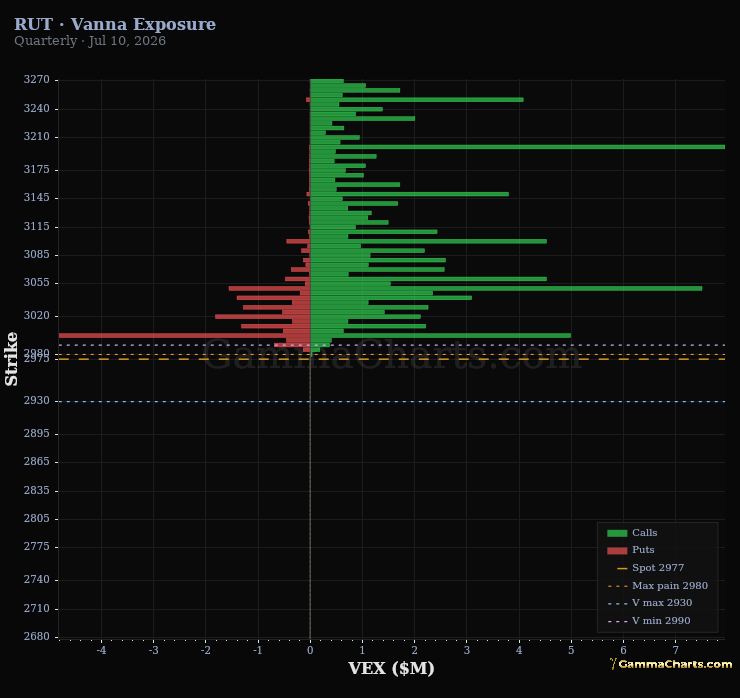The height and width of the screenshot is (698, 740).
Task: Click the longest red put bar near strike 3000
Action: click(184, 336)
